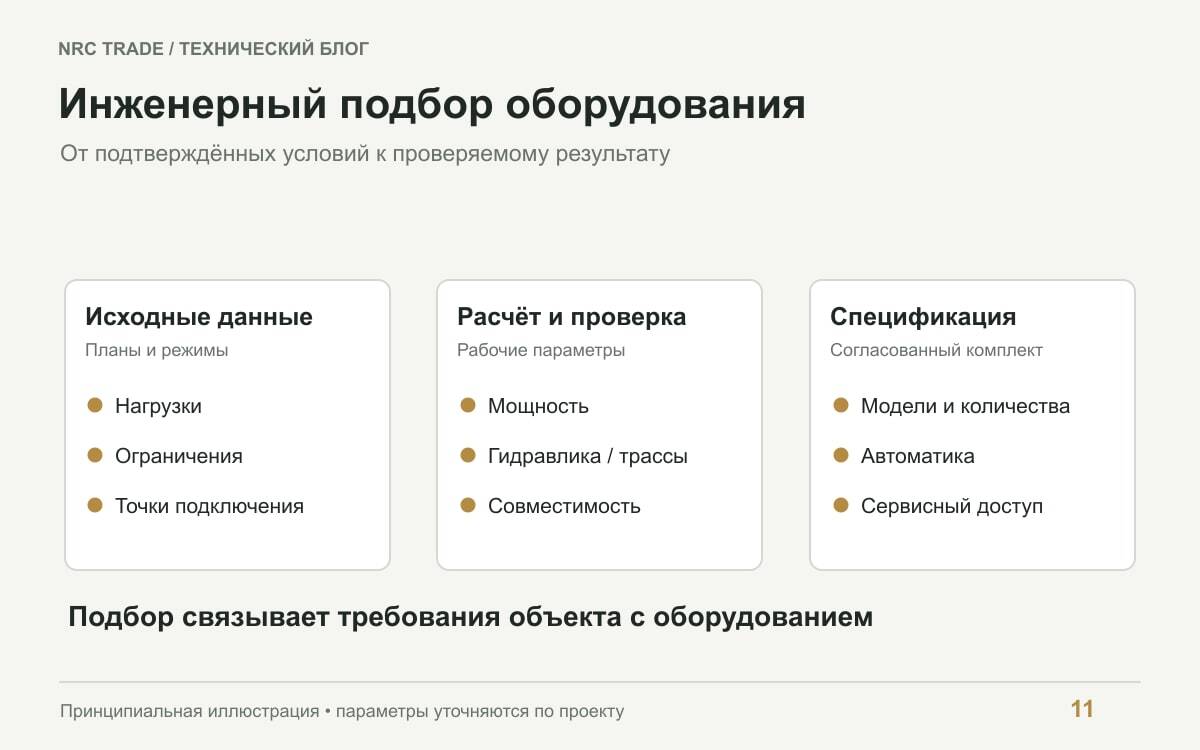Select the title Инженерный подбор оборудования
Image resolution: width=1200 pixels, height=750 pixels.
pyautogui.click(x=432, y=105)
